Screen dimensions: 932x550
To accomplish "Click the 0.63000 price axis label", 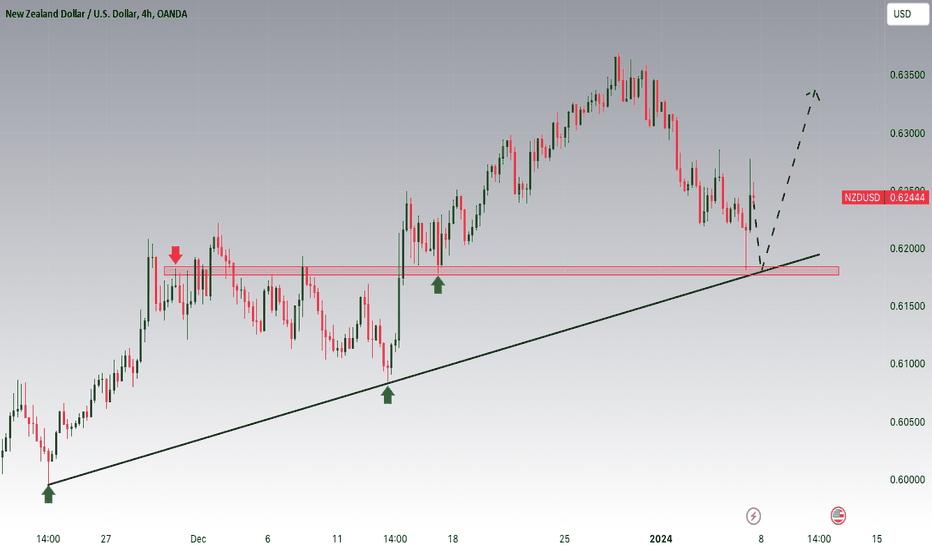I will click(x=907, y=133).
